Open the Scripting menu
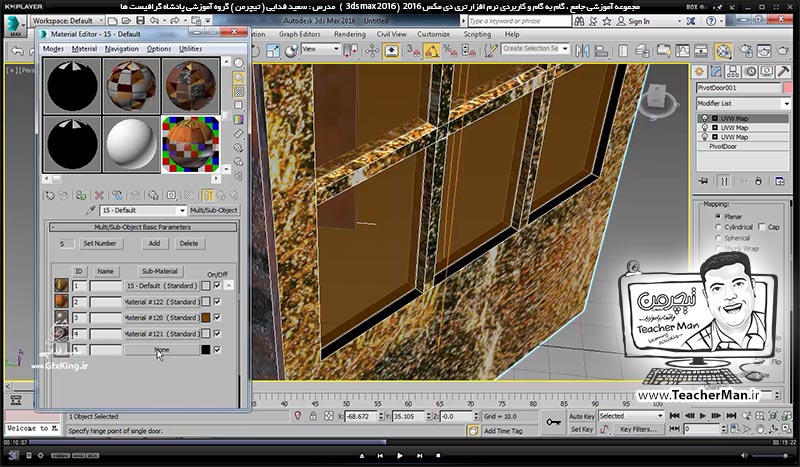The image size is (800, 467). 477,34
